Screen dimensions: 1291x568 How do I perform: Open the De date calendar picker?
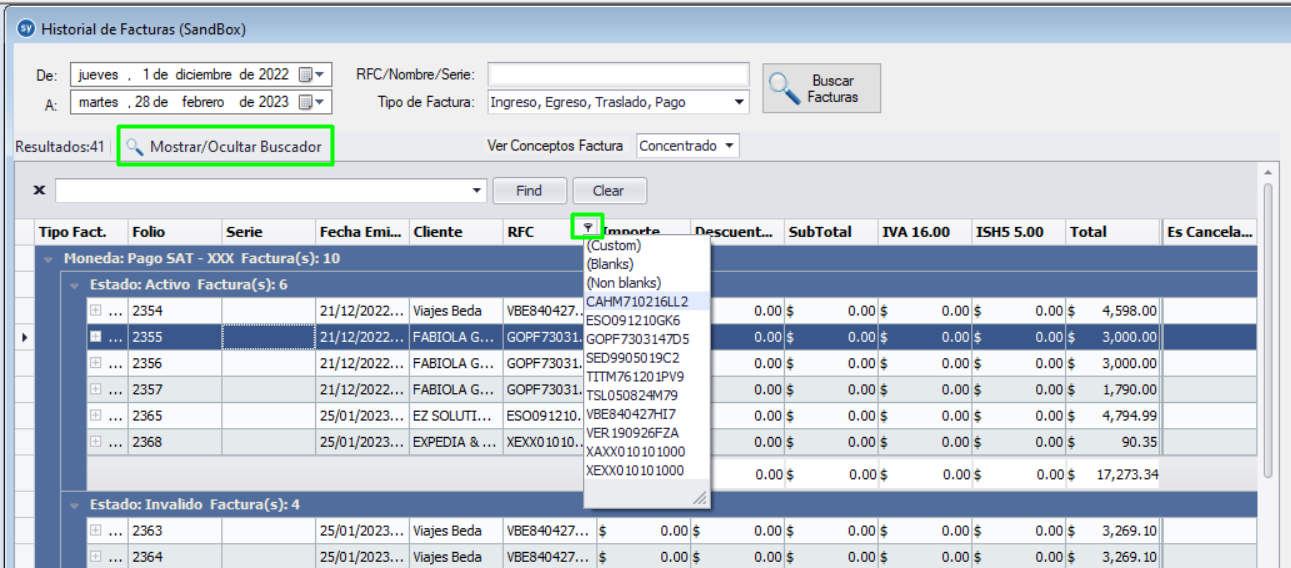tap(312, 75)
